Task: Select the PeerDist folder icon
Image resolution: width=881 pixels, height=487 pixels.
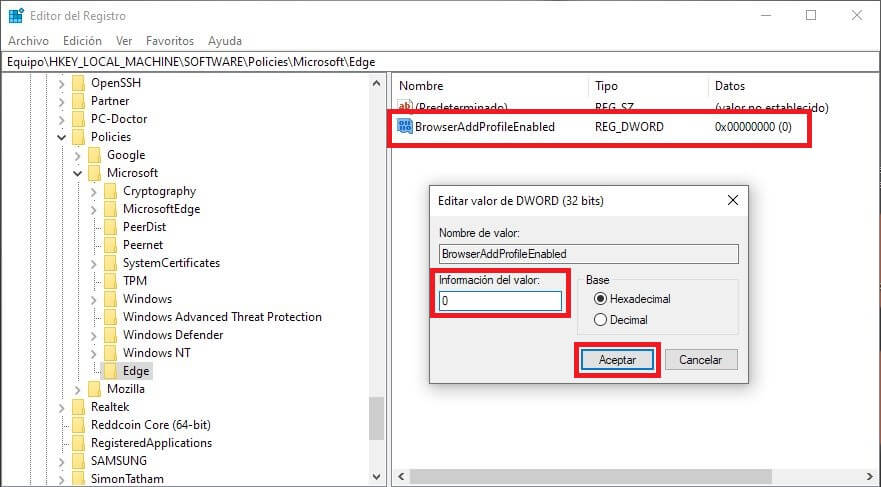Action: pyautogui.click(x=111, y=226)
